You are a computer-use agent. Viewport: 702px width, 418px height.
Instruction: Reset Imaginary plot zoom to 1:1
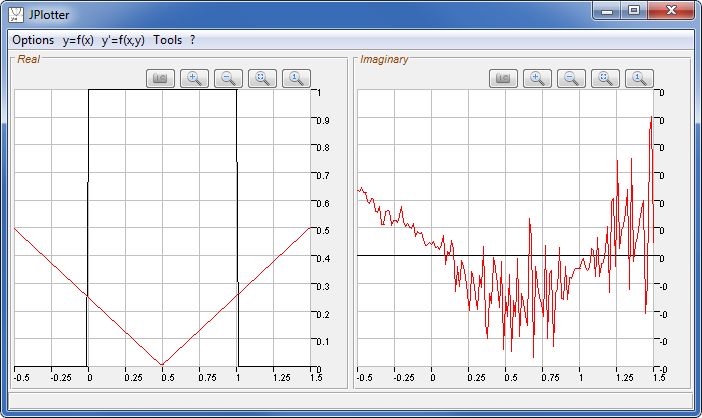tap(640, 78)
